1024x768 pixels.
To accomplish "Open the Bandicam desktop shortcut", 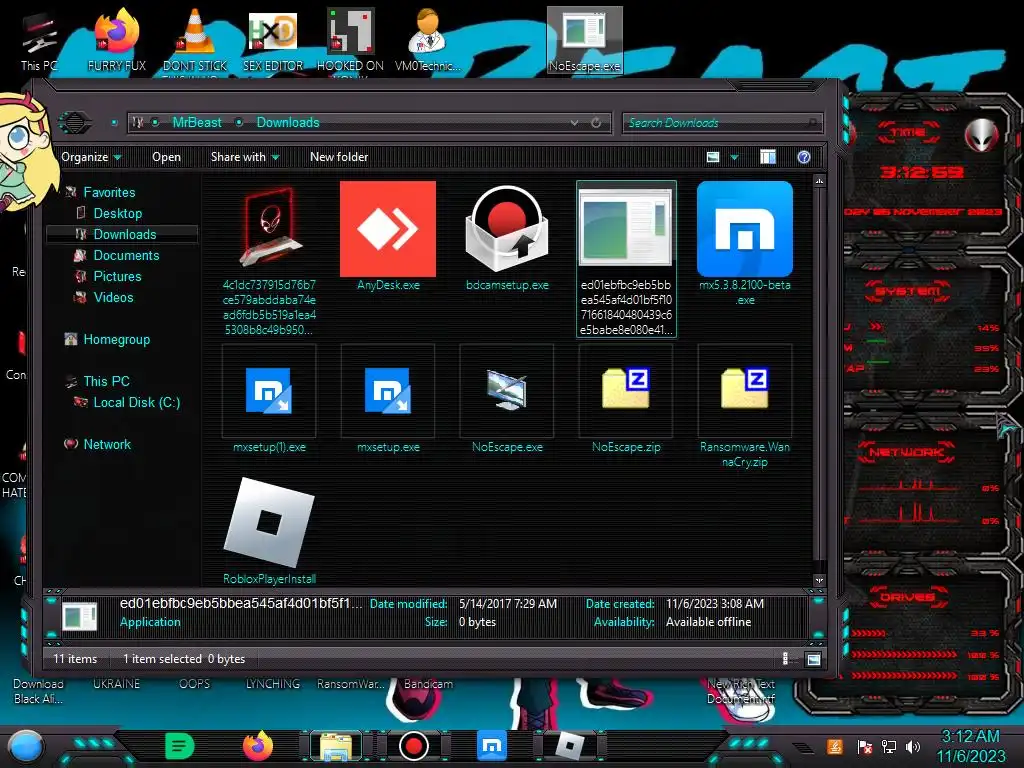I will pyautogui.click(x=428, y=684).
